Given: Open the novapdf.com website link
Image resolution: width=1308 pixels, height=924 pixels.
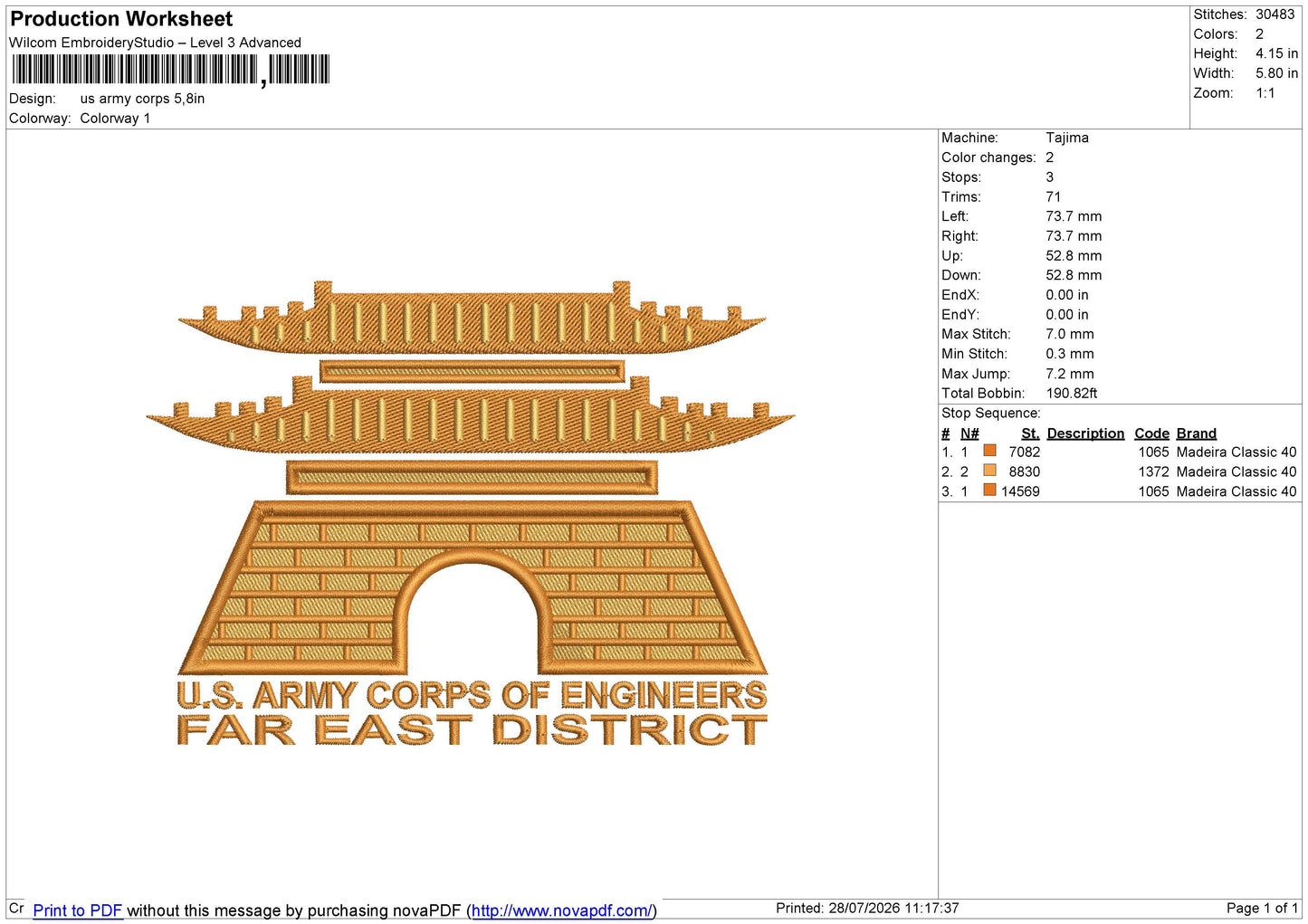Looking at the screenshot, I should [x=561, y=910].
